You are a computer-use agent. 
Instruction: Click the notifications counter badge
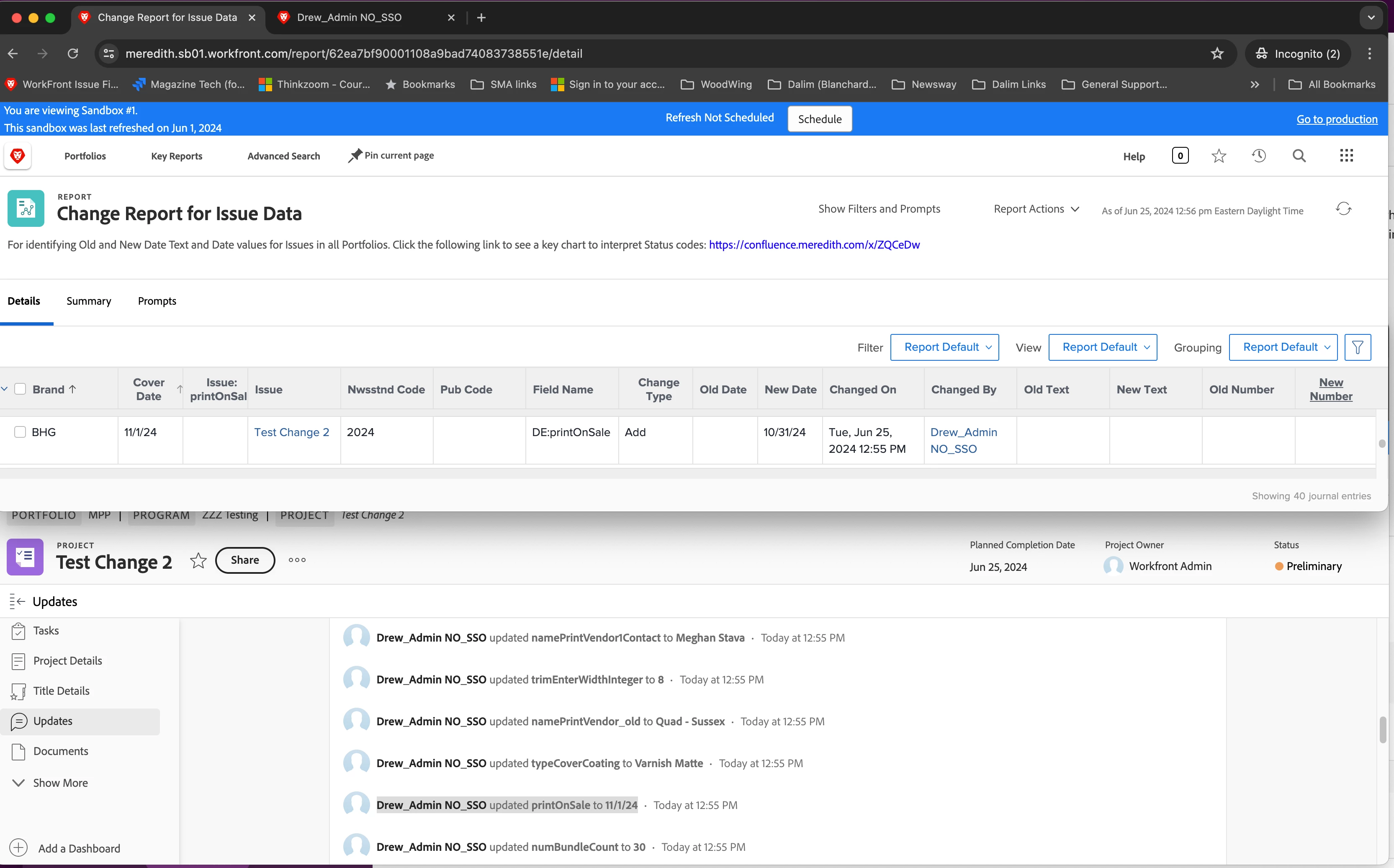pyautogui.click(x=1180, y=156)
